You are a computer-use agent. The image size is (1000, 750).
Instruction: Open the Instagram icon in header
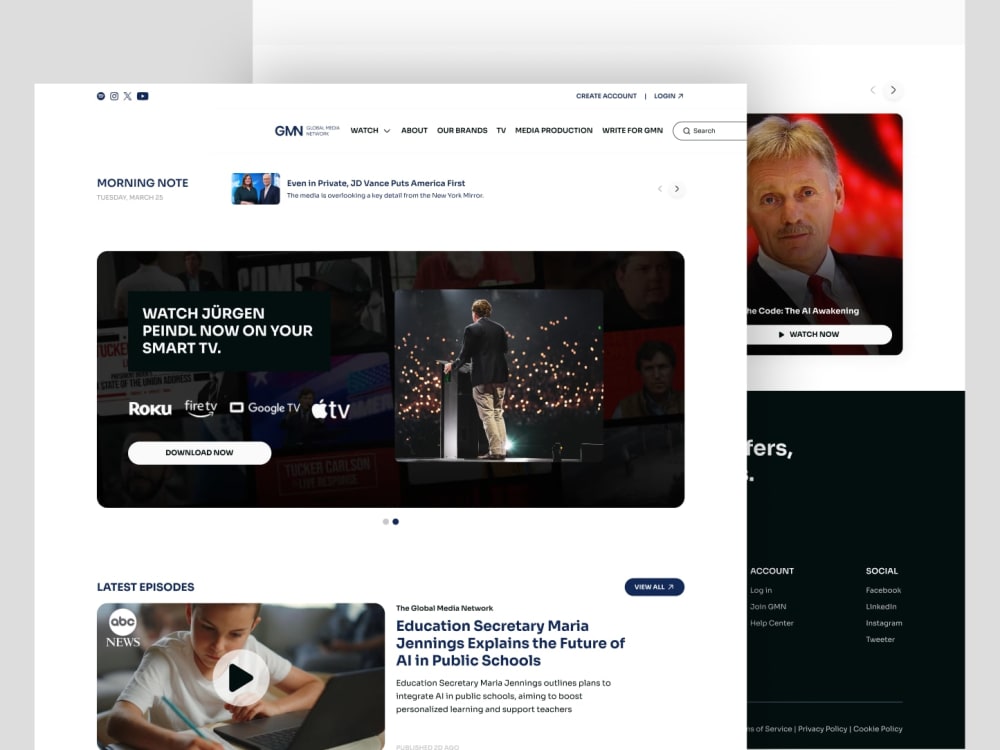(114, 96)
